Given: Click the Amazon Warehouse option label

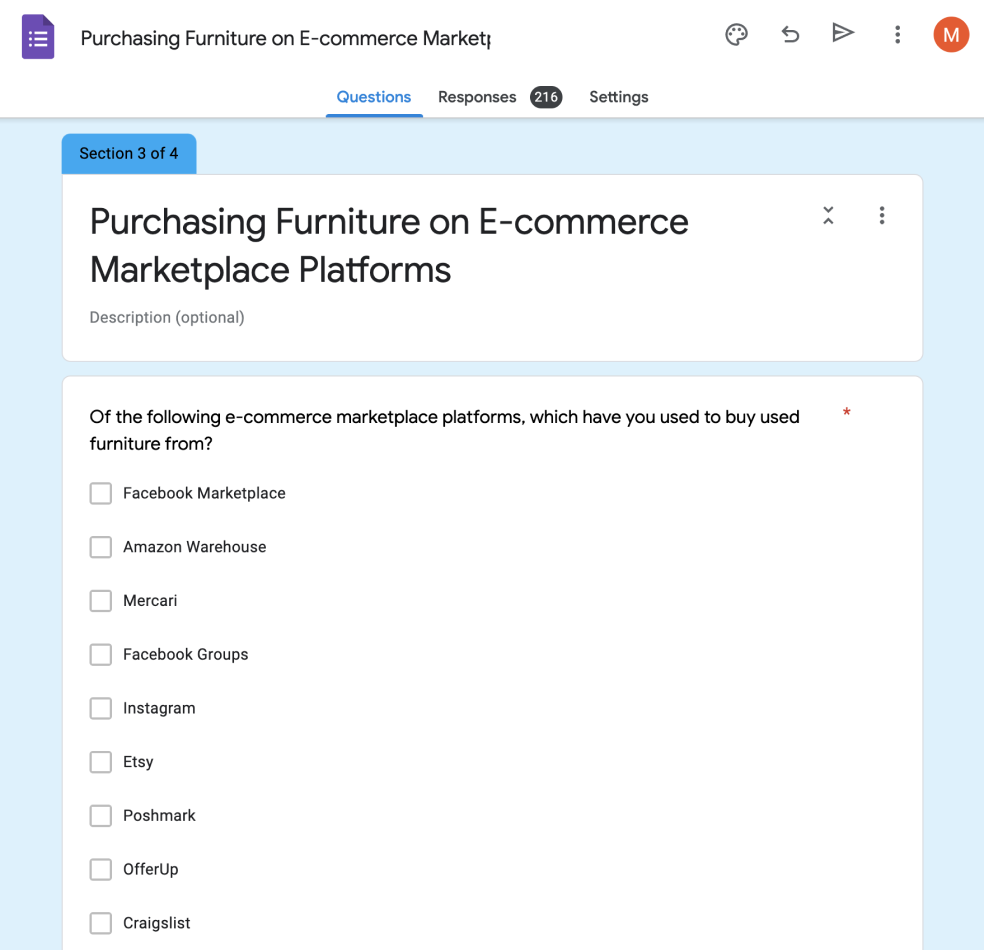Looking at the screenshot, I should click(x=195, y=547).
